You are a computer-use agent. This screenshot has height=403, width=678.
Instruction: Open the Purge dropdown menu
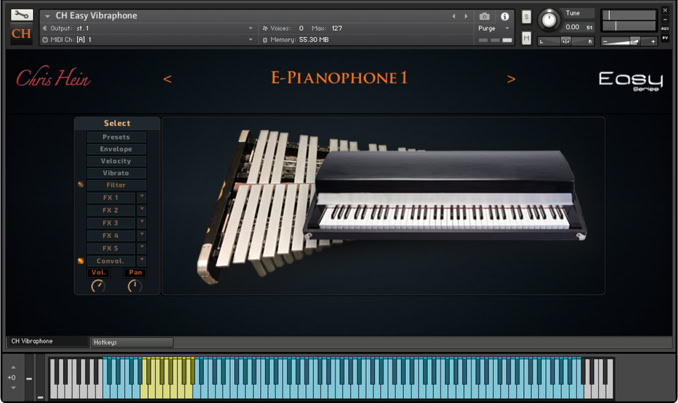click(x=490, y=29)
